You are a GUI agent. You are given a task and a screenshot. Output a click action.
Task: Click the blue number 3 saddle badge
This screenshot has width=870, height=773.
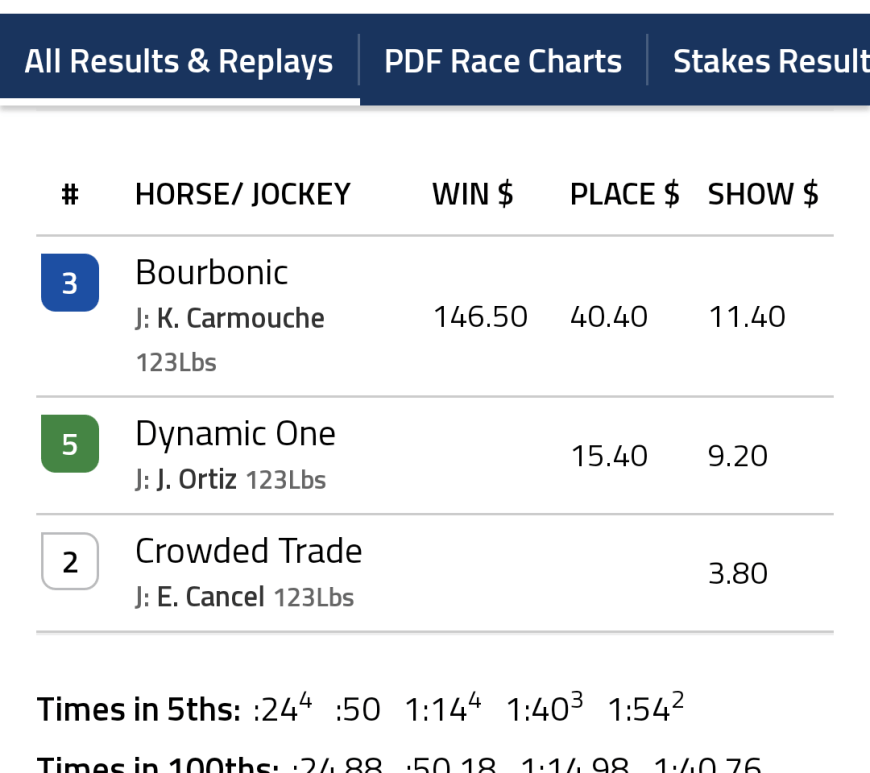[70, 283]
